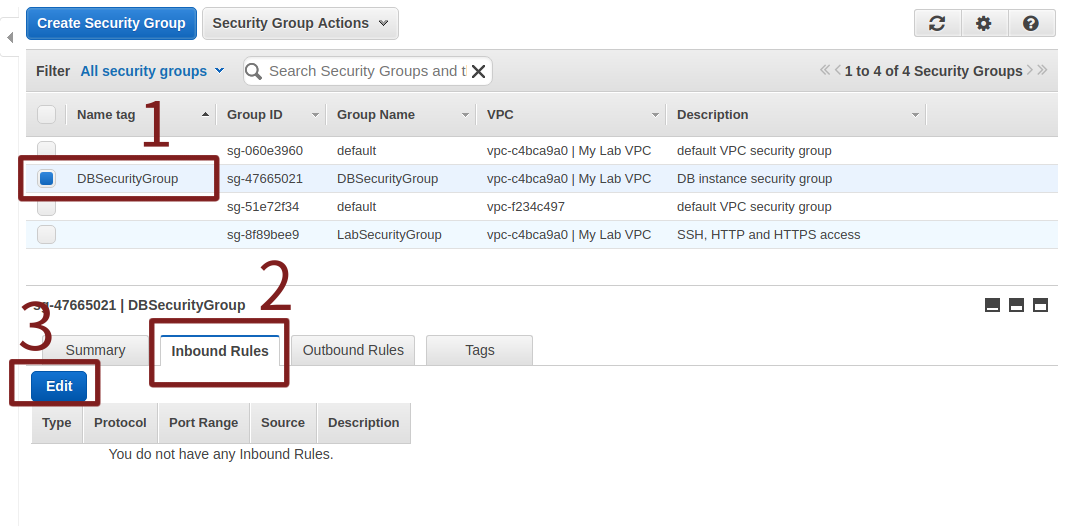This screenshot has width=1082, height=526.
Task: Maximize the details pane layout icon
Action: [1040, 305]
